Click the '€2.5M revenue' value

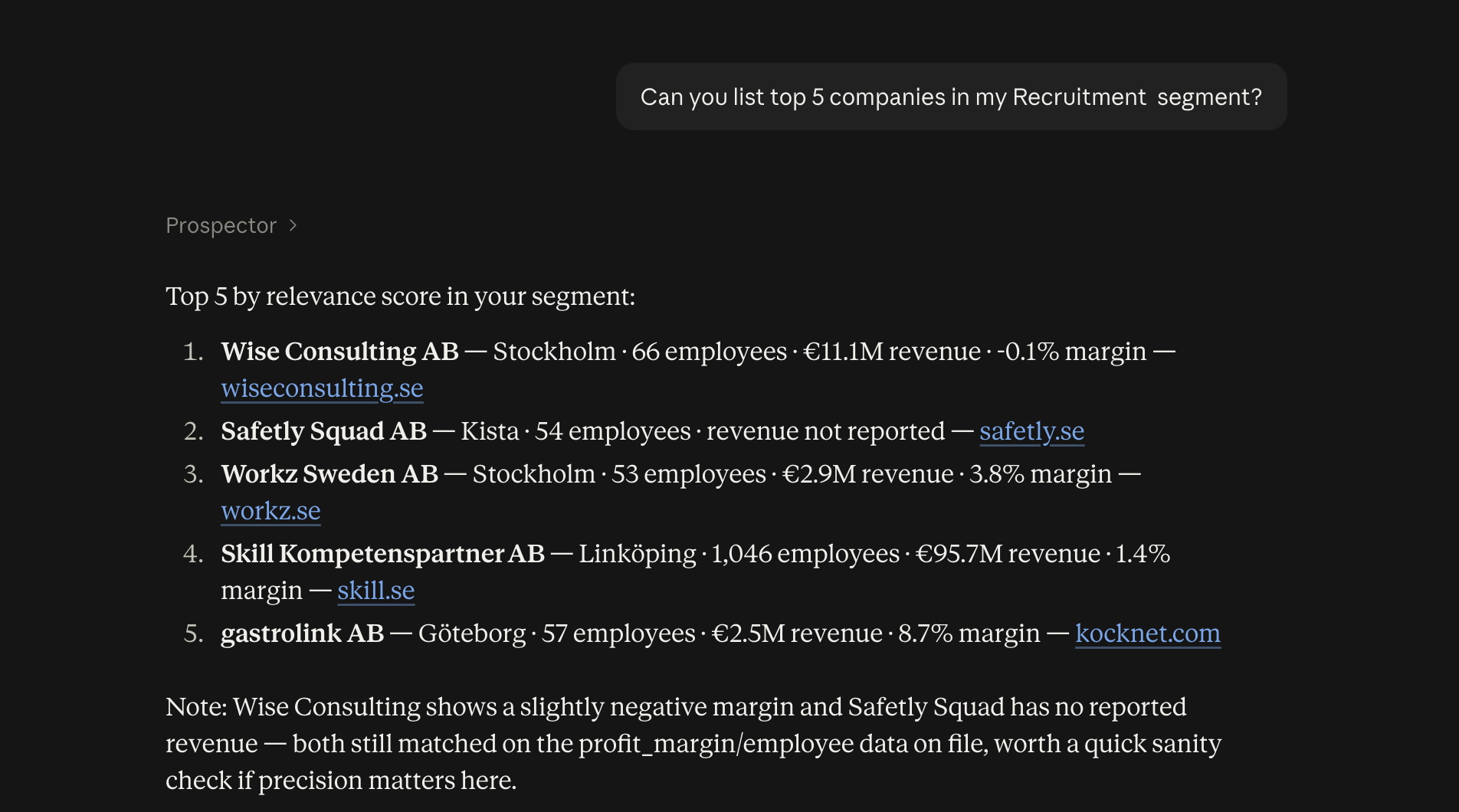(797, 634)
